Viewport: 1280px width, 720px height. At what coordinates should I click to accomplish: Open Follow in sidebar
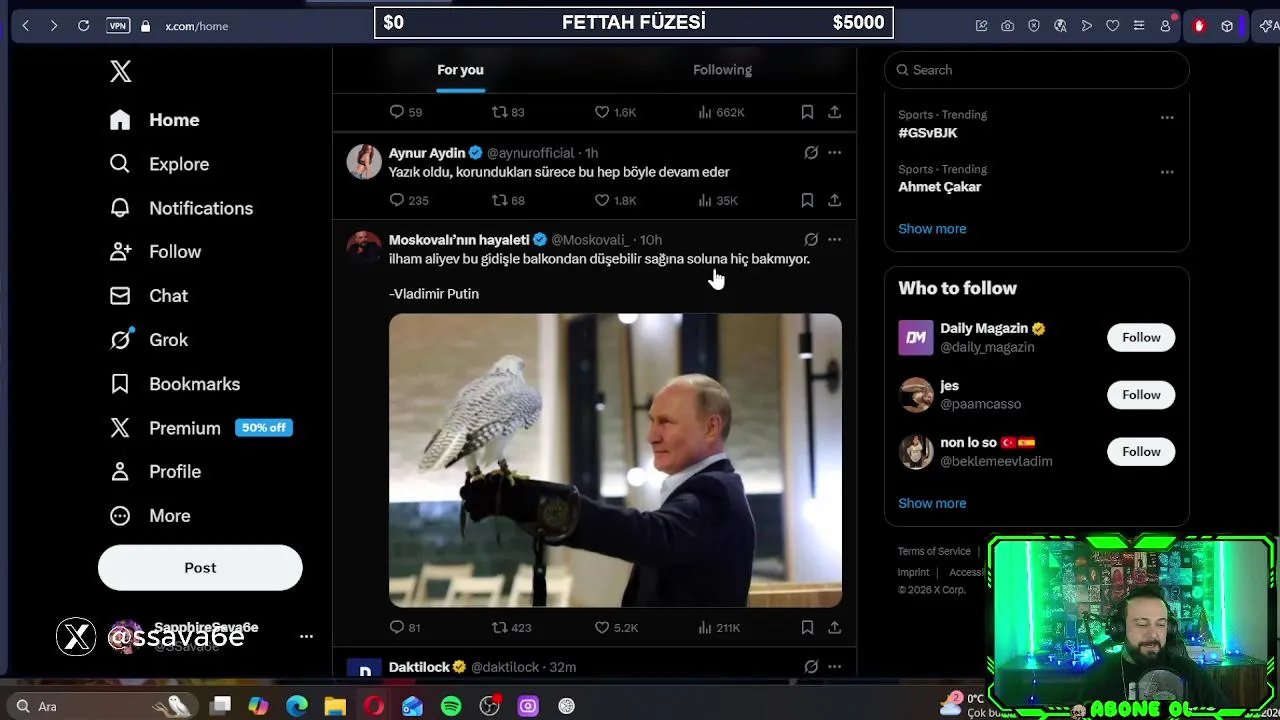click(155, 252)
